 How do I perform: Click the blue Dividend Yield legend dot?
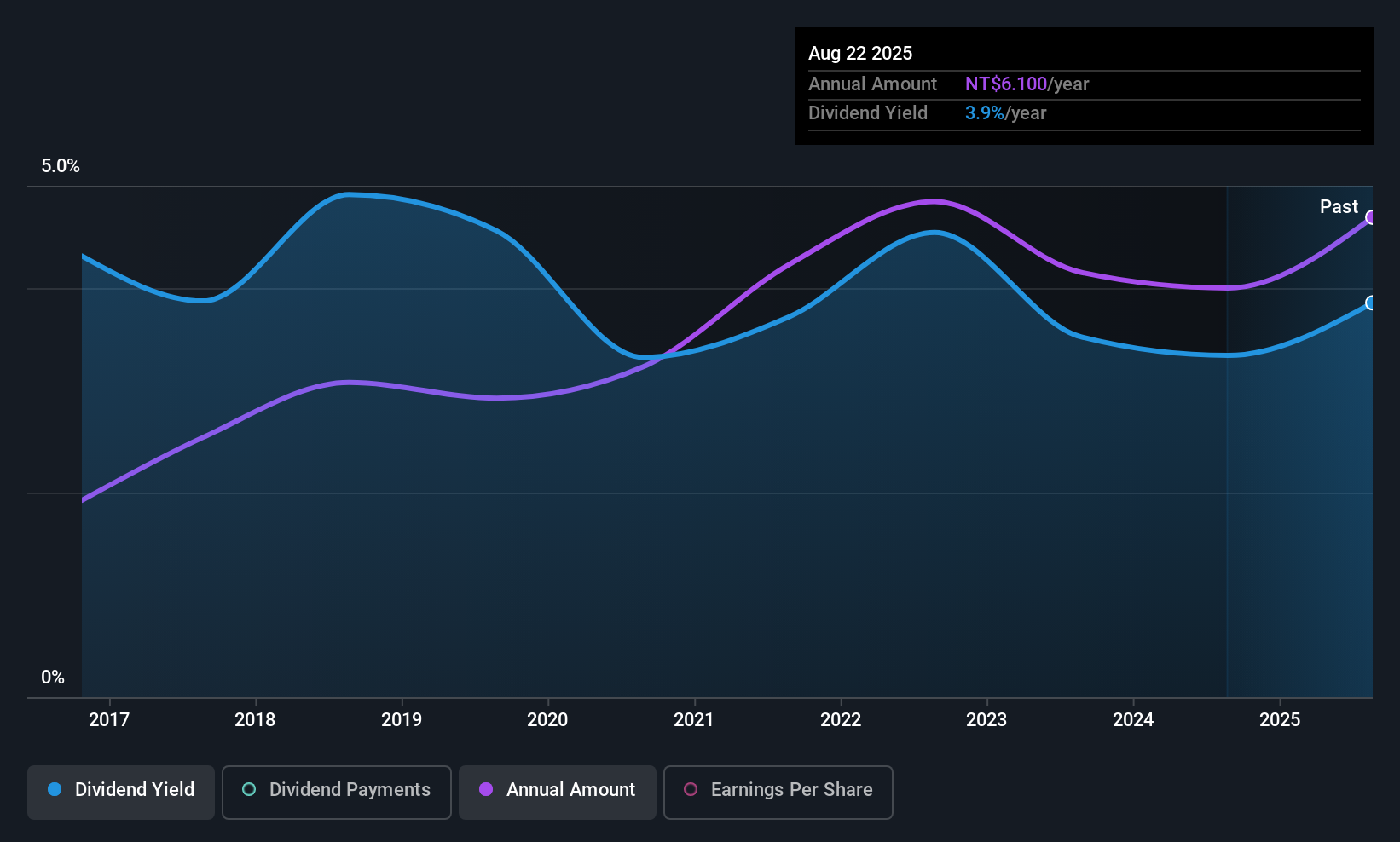(55, 789)
